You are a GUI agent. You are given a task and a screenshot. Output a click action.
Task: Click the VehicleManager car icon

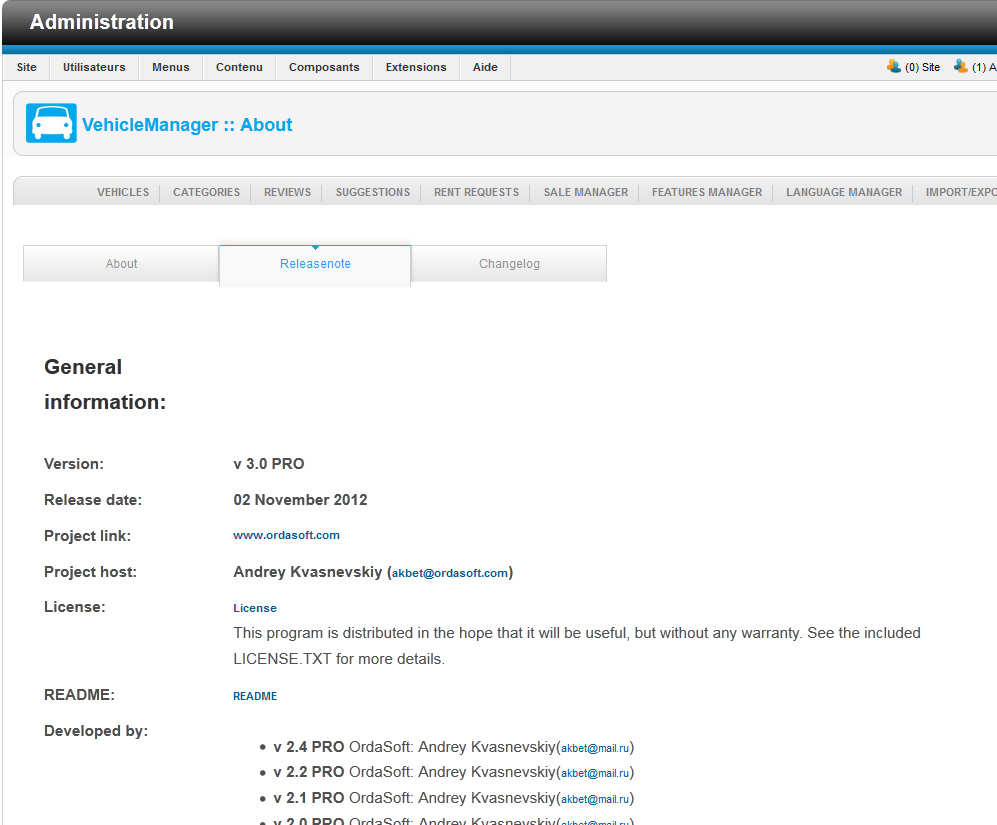pos(51,123)
